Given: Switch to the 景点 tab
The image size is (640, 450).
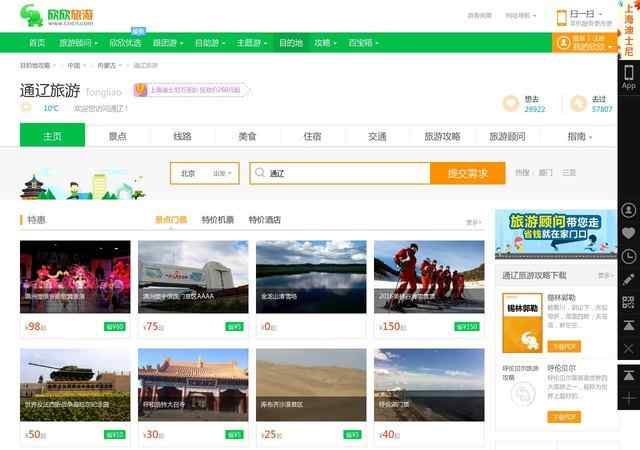Looking at the screenshot, I should 118,136.
